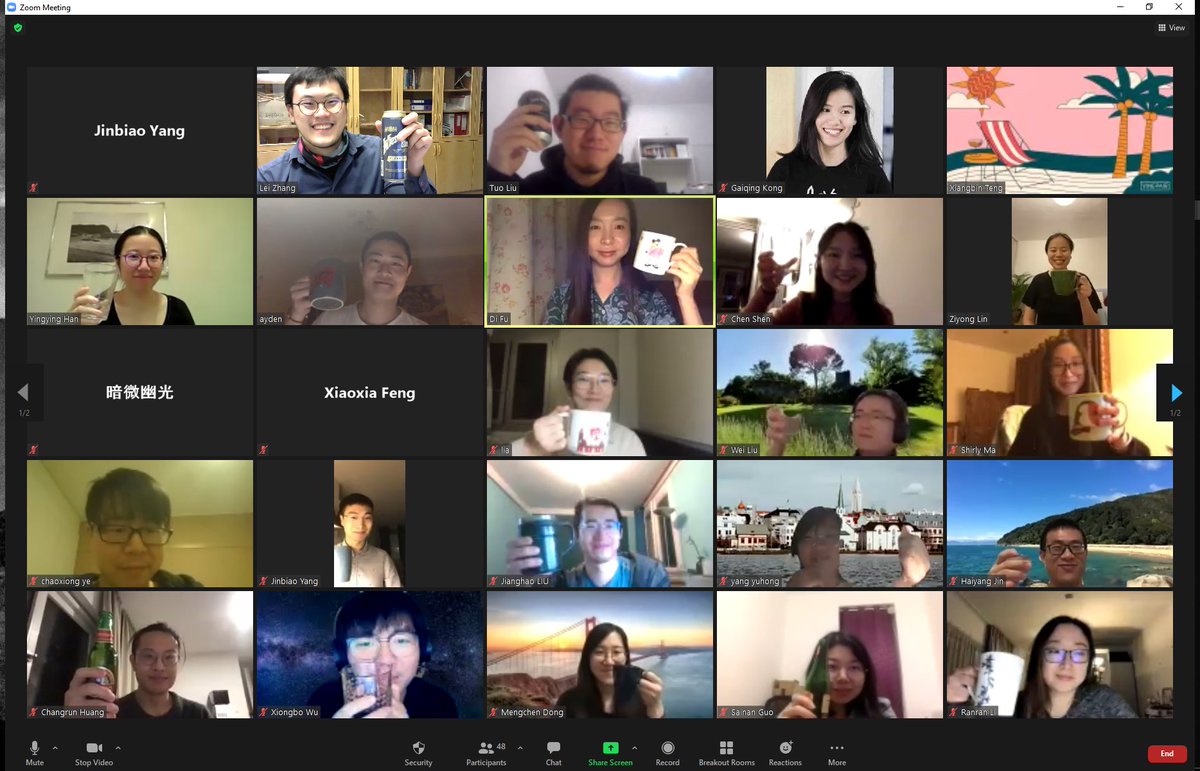Open Security shield options
Viewport: 1200px width, 771px height.
point(418,752)
